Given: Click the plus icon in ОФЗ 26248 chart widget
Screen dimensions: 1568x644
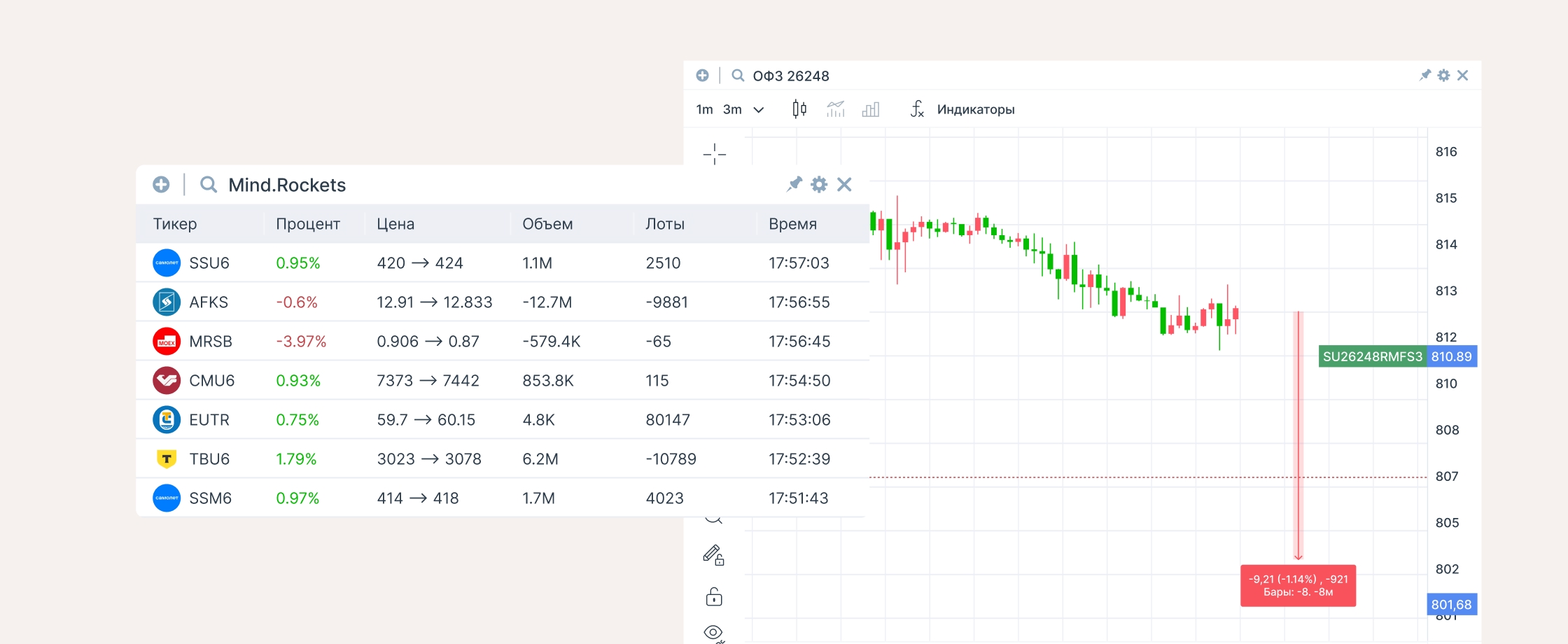Looking at the screenshot, I should pos(703,75).
